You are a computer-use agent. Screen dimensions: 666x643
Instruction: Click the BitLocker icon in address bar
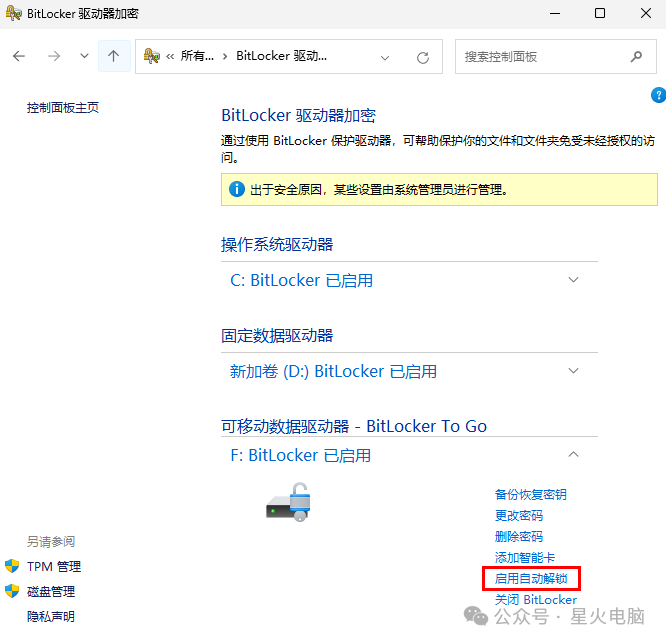(152, 56)
